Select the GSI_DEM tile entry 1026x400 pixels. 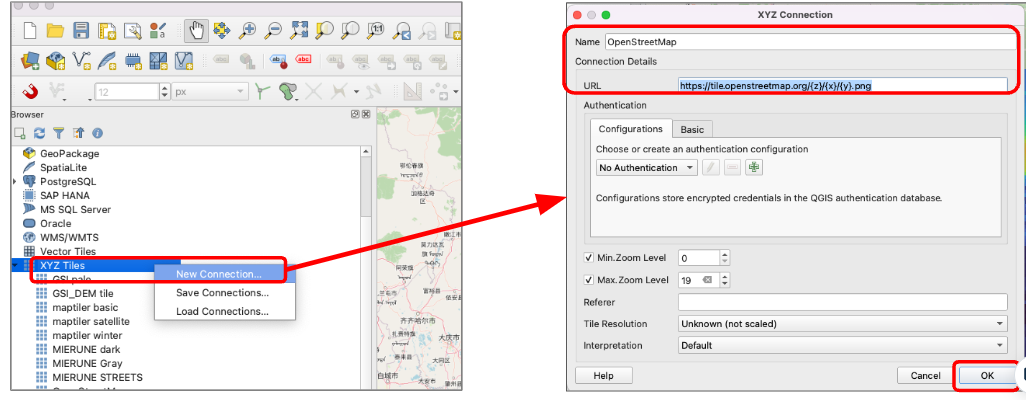(x=83, y=293)
